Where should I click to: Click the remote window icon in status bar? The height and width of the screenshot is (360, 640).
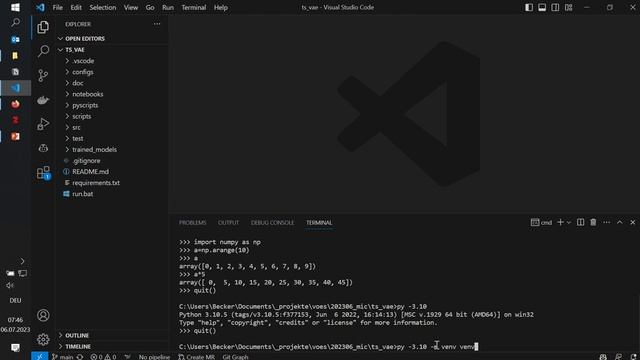tap(40, 356)
